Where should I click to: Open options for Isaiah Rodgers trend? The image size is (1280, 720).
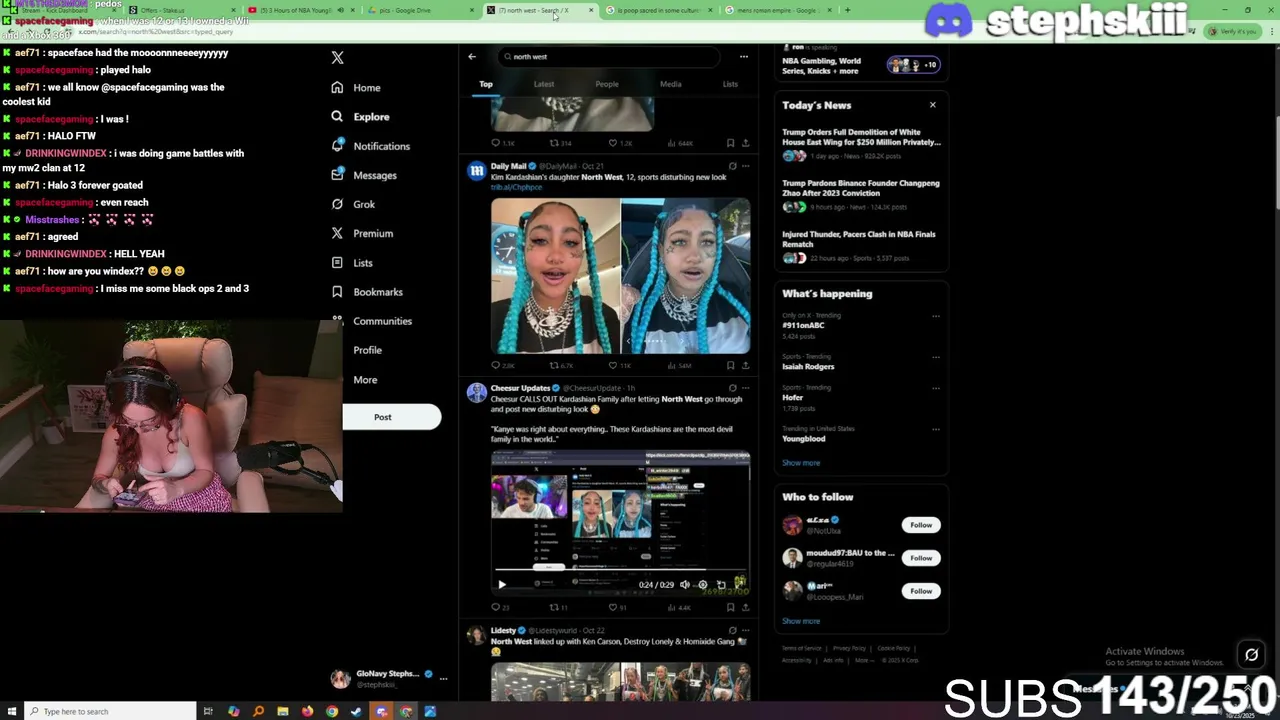(936, 357)
